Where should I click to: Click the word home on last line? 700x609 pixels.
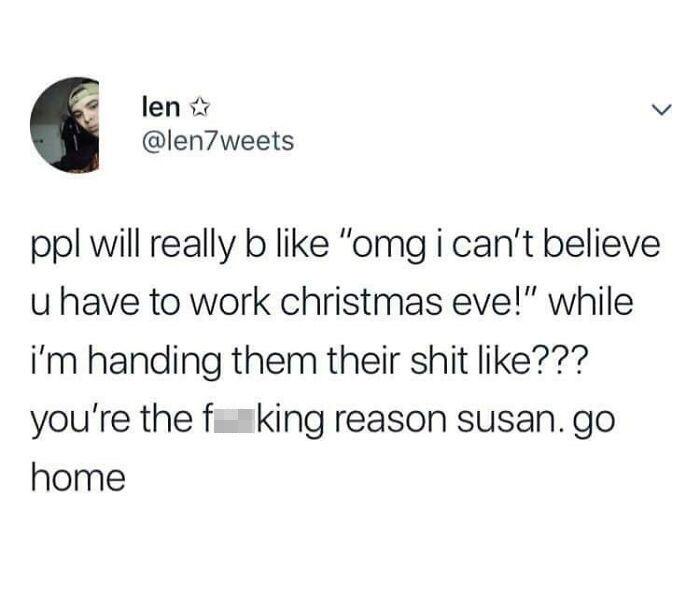(78, 478)
